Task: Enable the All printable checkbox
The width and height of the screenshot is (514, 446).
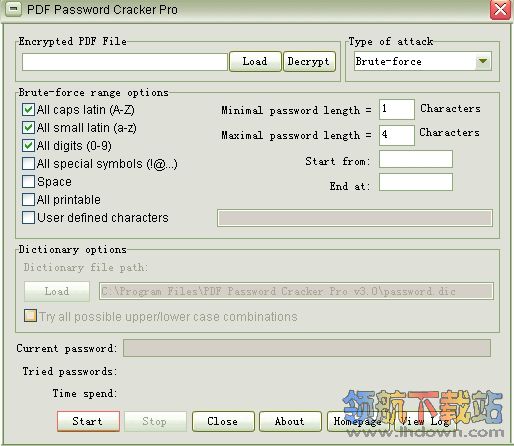Action: [28, 200]
